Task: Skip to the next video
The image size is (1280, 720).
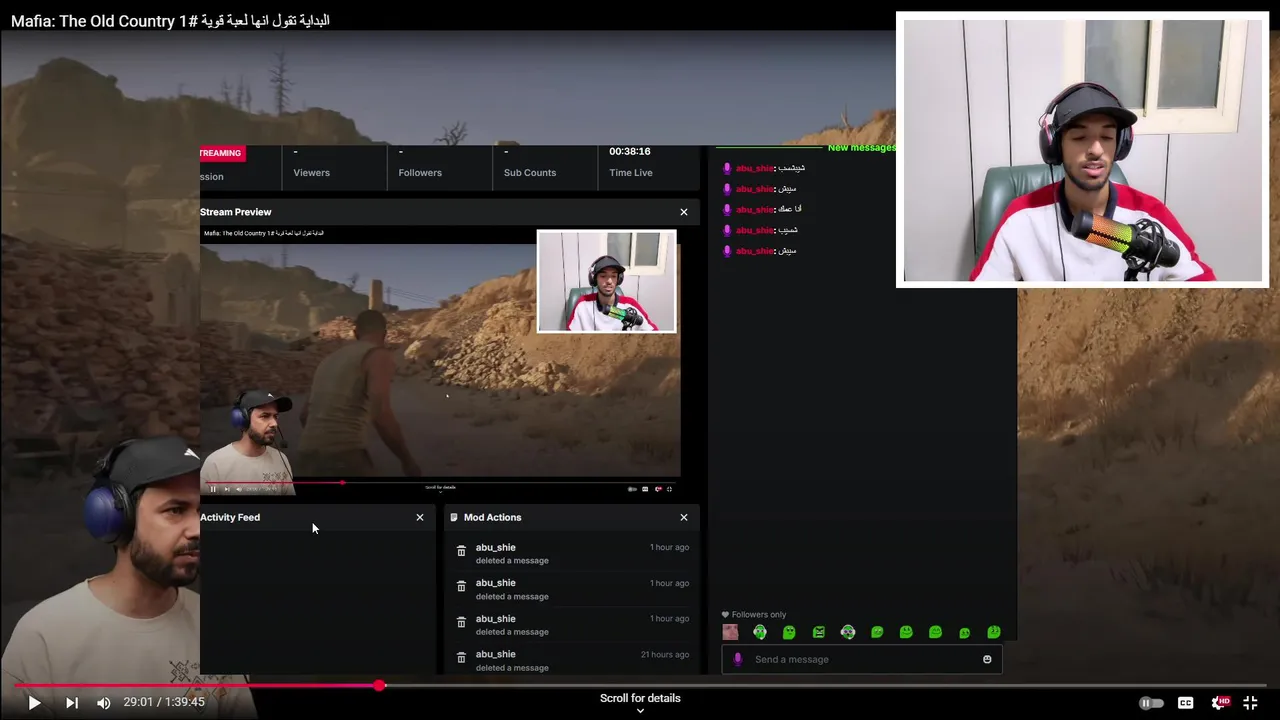Action: [72, 703]
